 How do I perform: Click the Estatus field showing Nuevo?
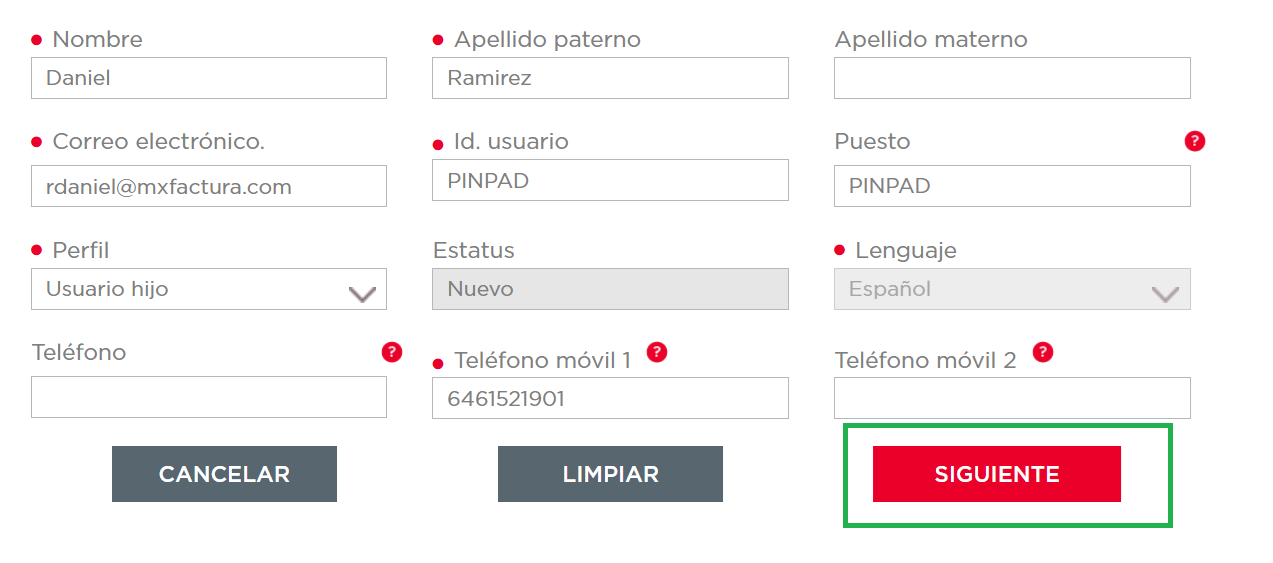click(610, 289)
